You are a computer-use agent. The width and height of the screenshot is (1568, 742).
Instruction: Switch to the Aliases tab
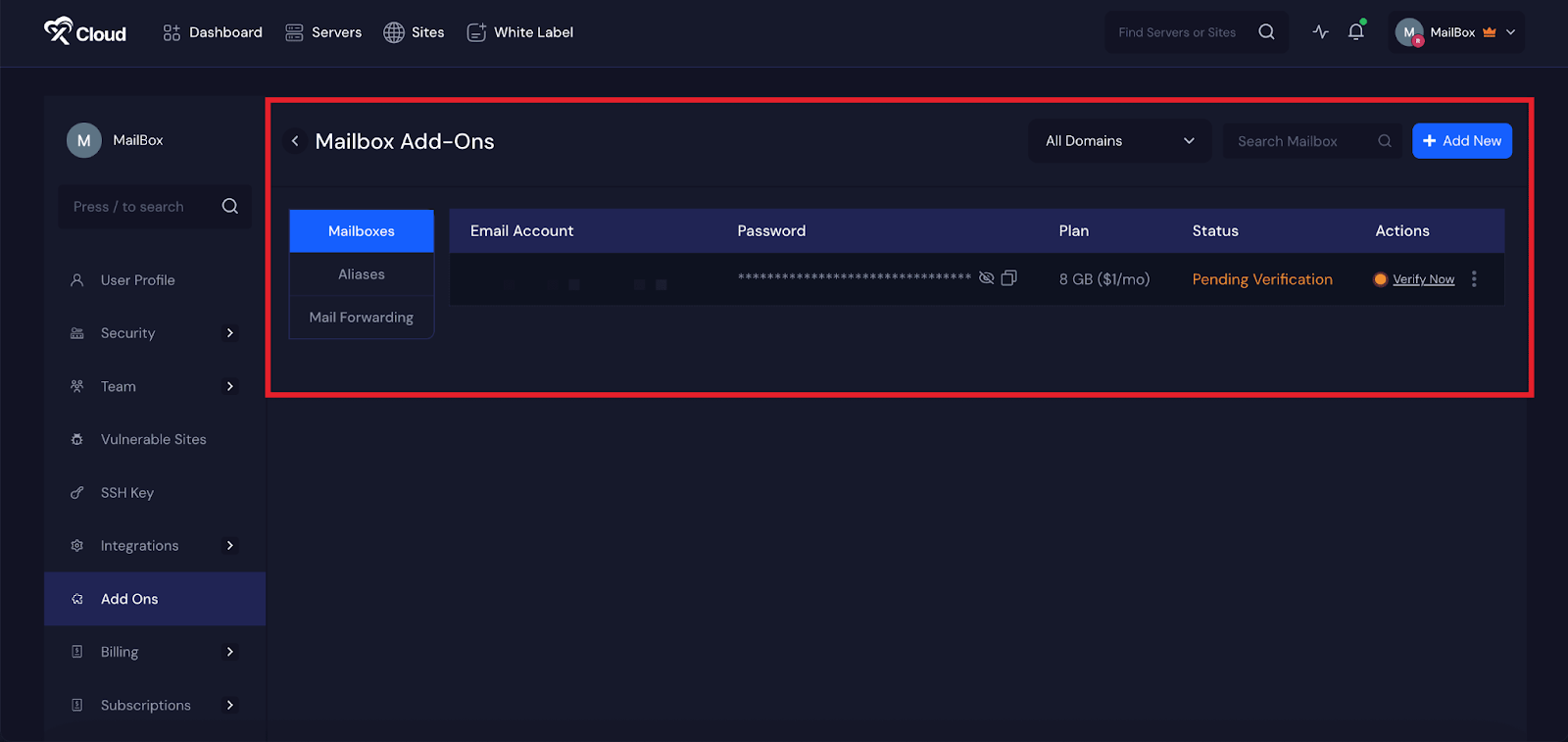362,274
